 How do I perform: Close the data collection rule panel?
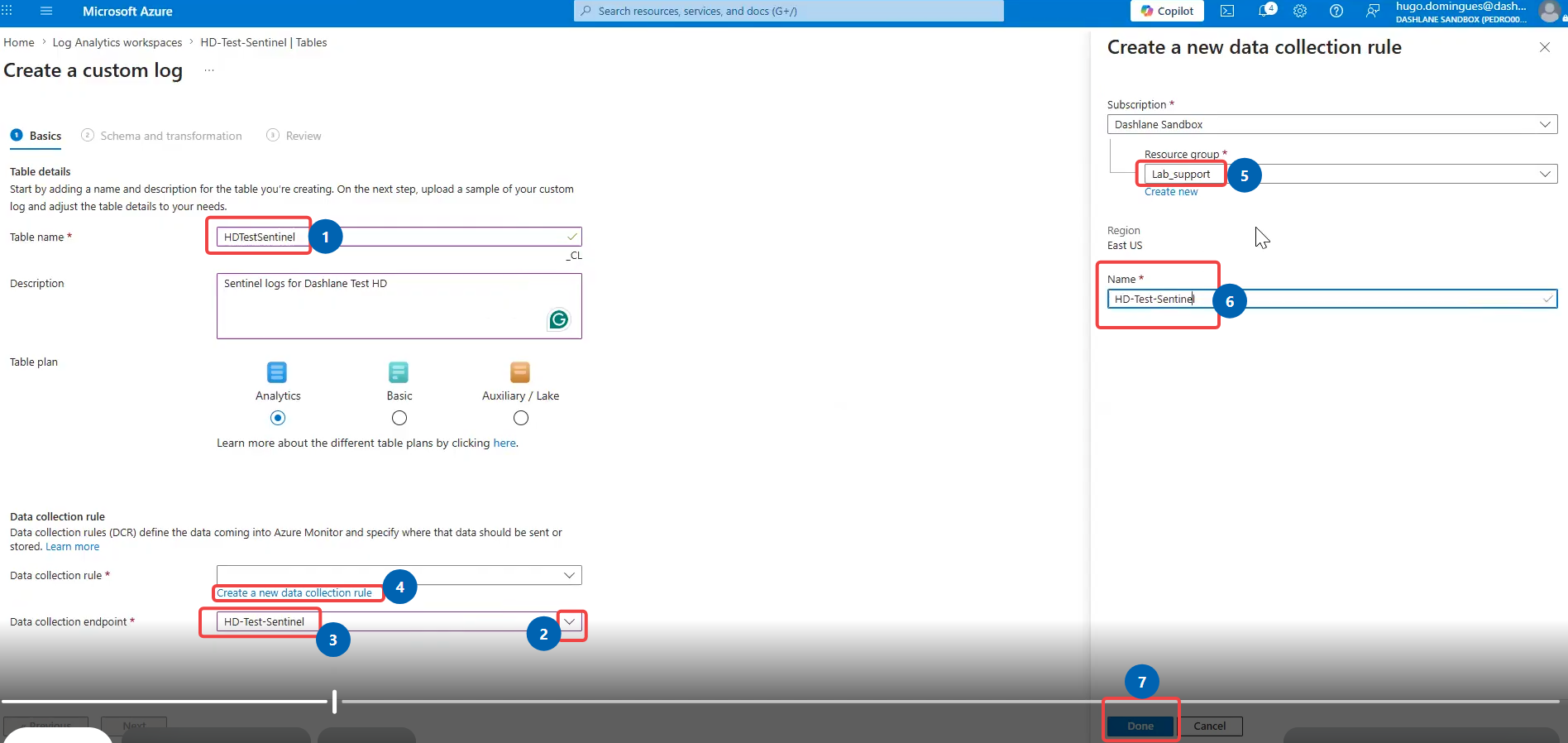click(x=1544, y=47)
